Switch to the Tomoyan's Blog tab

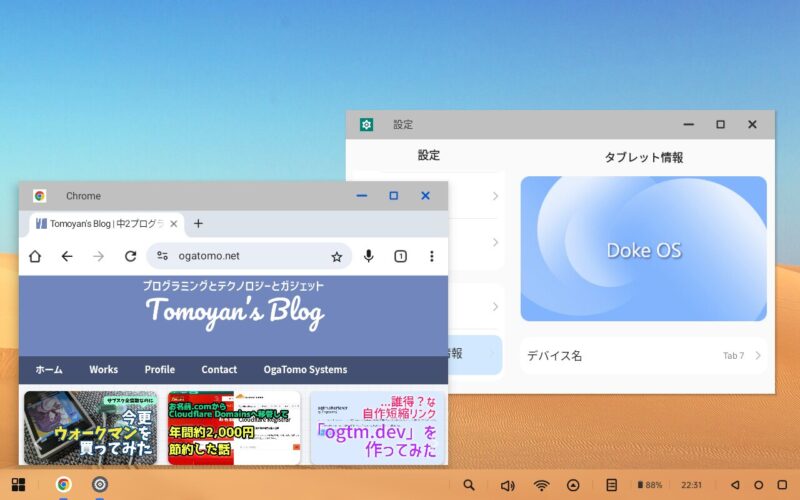[x=100, y=224]
